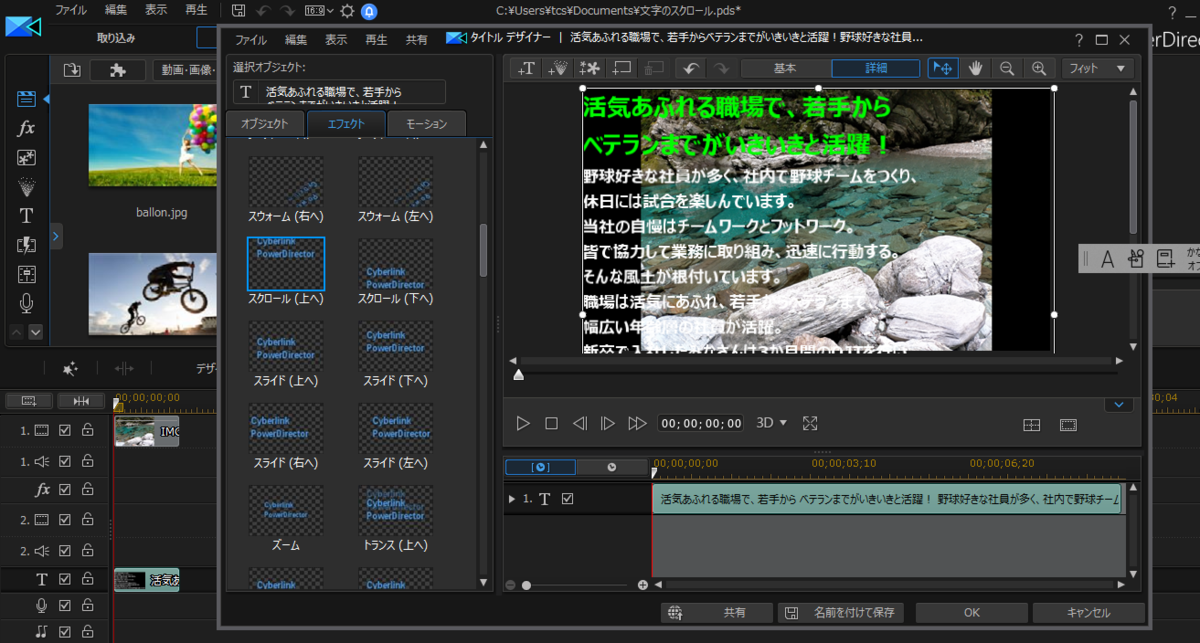Switch to the モーション tab

pos(427,124)
